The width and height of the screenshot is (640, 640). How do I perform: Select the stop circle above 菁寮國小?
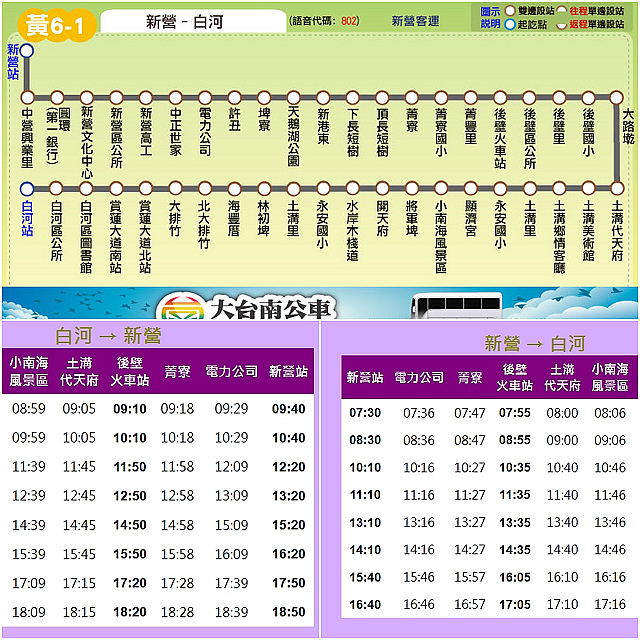[441, 98]
